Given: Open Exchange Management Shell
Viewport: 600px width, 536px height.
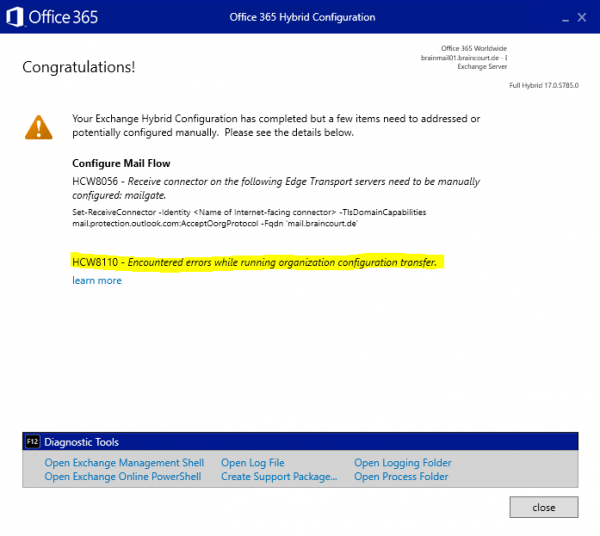Looking at the screenshot, I should pos(124,463).
